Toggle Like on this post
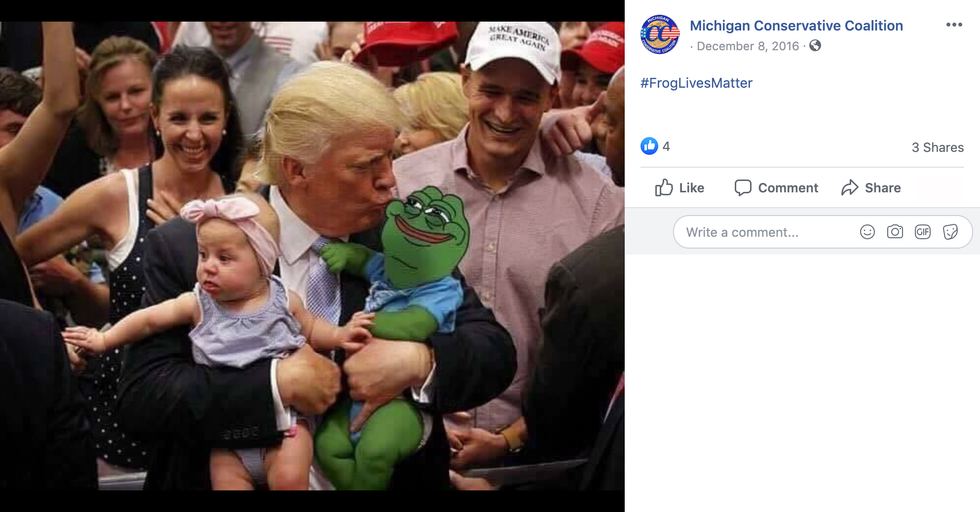Screen dimensions: 980x512 click(x=680, y=187)
